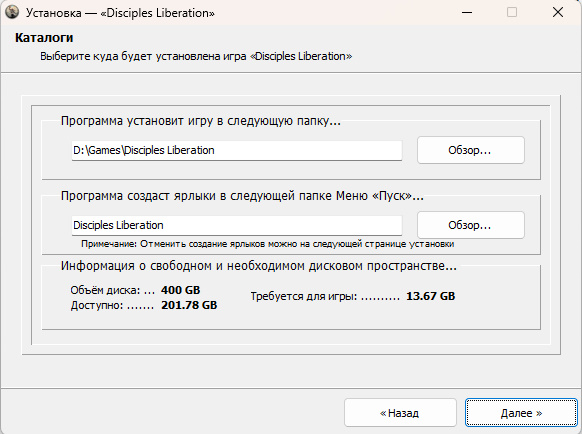
Task: Click the group title Программа установит игру в следующую папку
Action: 200,121
